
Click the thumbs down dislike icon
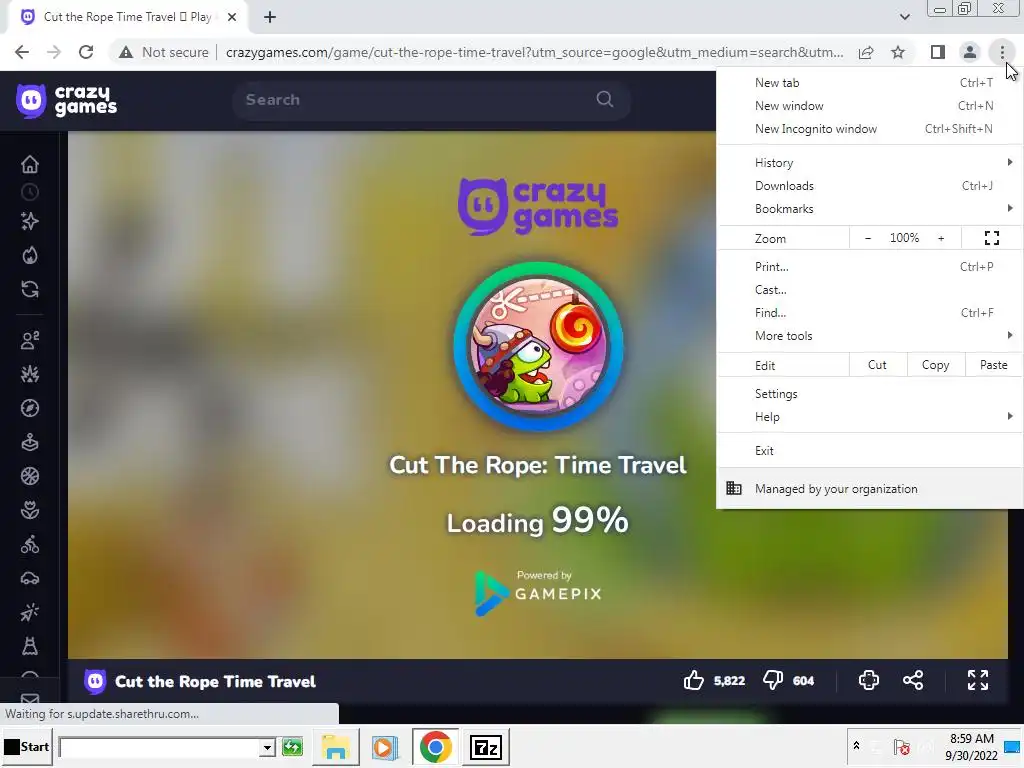coord(773,680)
